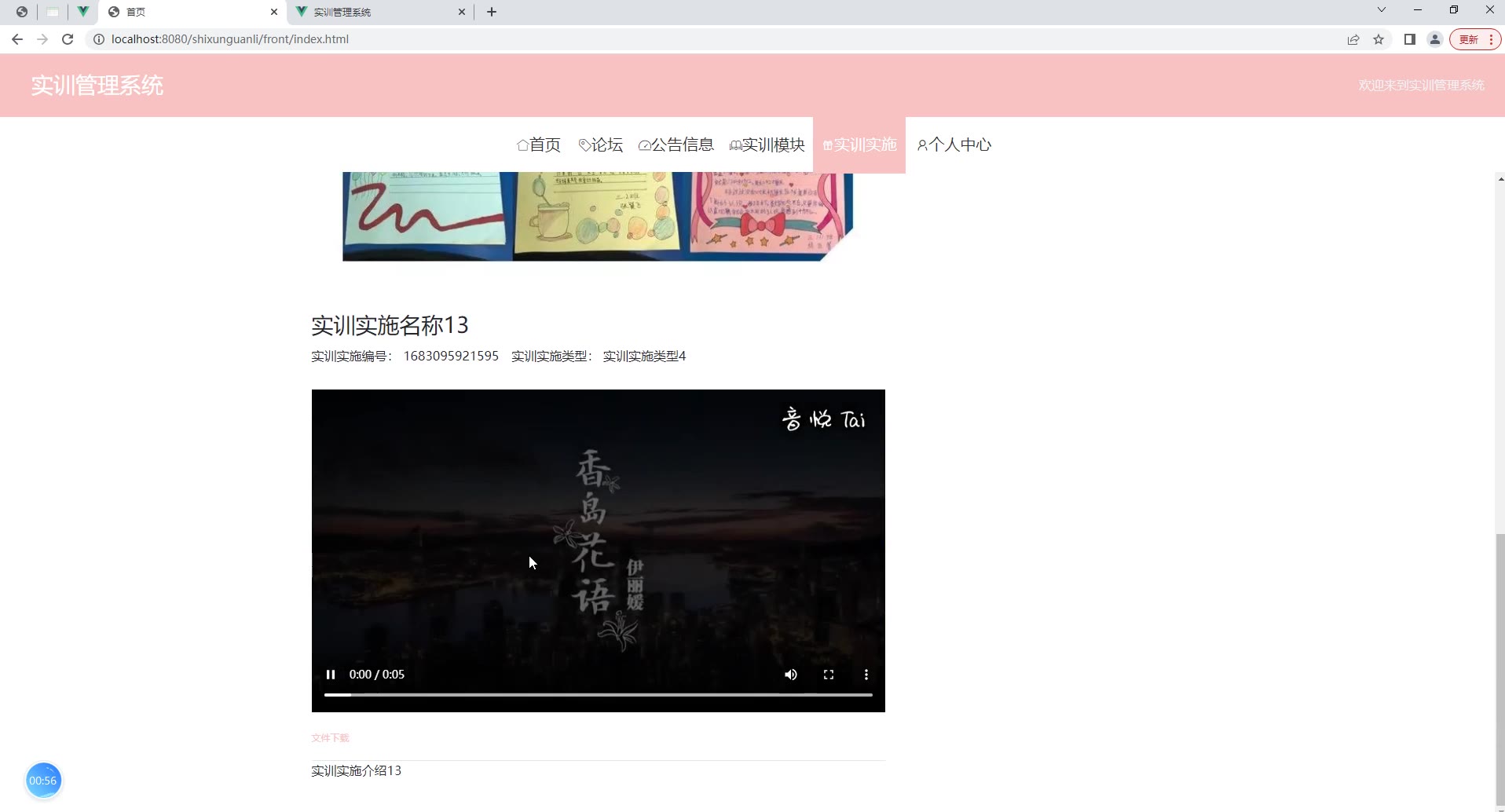This screenshot has height=812, width=1505.
Task: Go back with the browser back arrow
Action: coord(17,39)
